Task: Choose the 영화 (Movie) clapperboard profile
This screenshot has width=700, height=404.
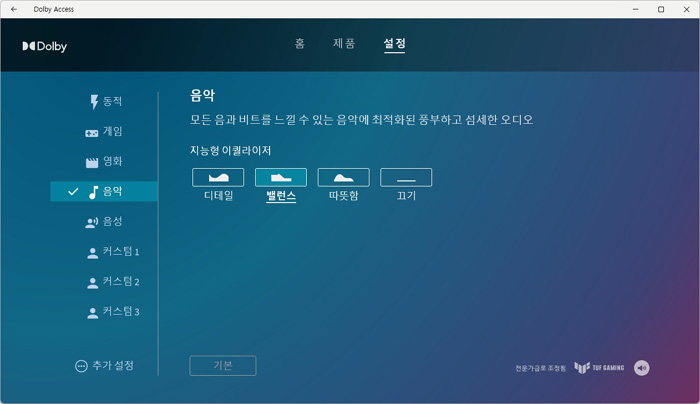Action: tap(104, 161)
